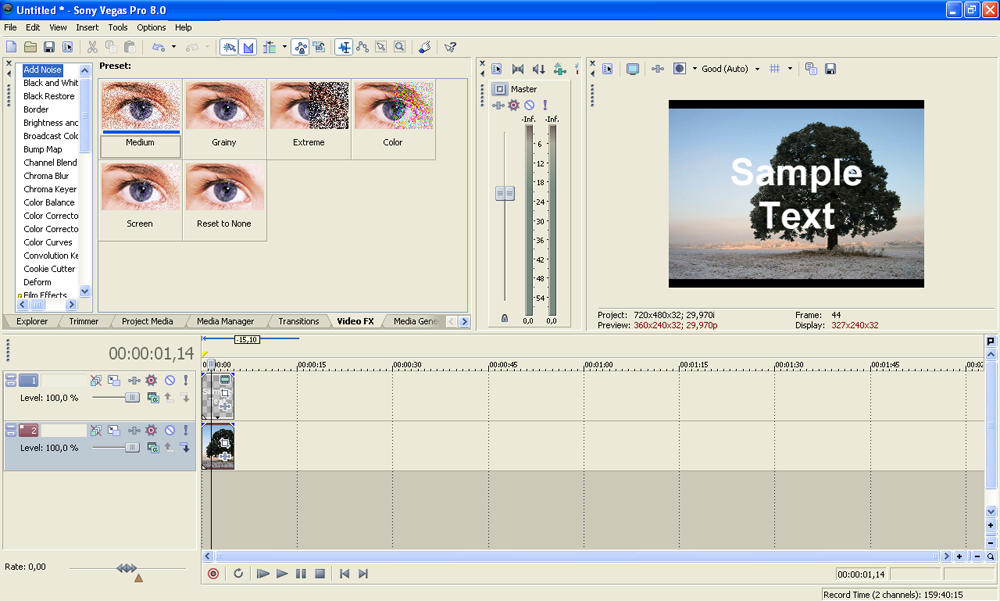The height and width of the screenshot is (601, 1000).
Task: Click the Undo arrow icon
Action: click(x=158, y=47)
